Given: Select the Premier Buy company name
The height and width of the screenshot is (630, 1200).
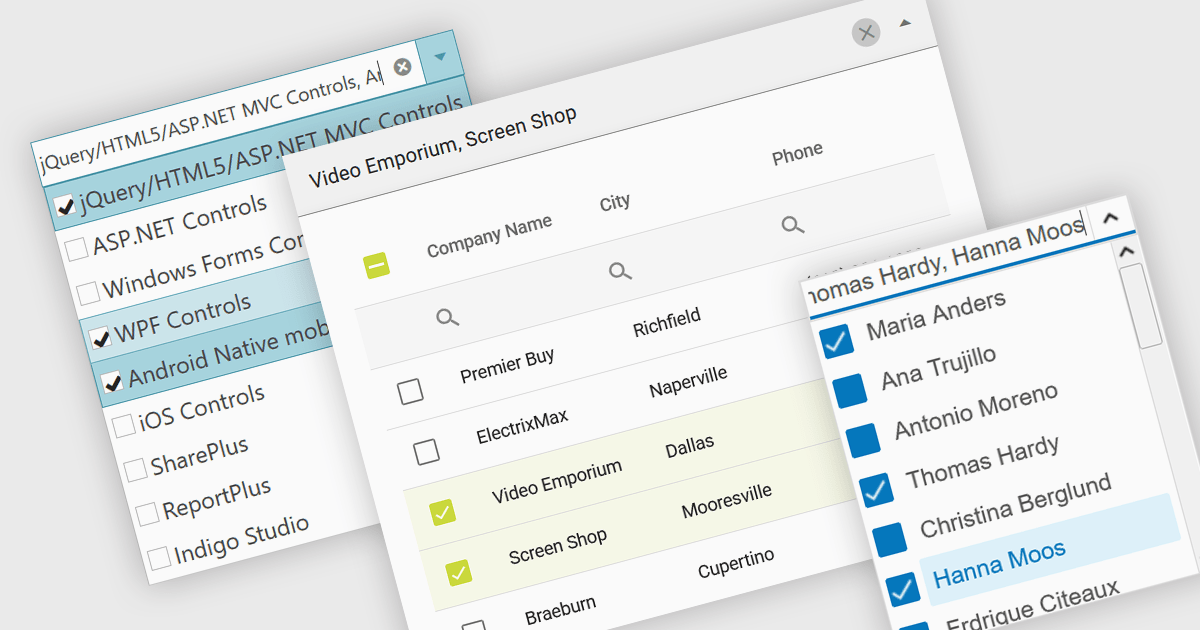Looking at the screenshot, I should pos(507,367).
